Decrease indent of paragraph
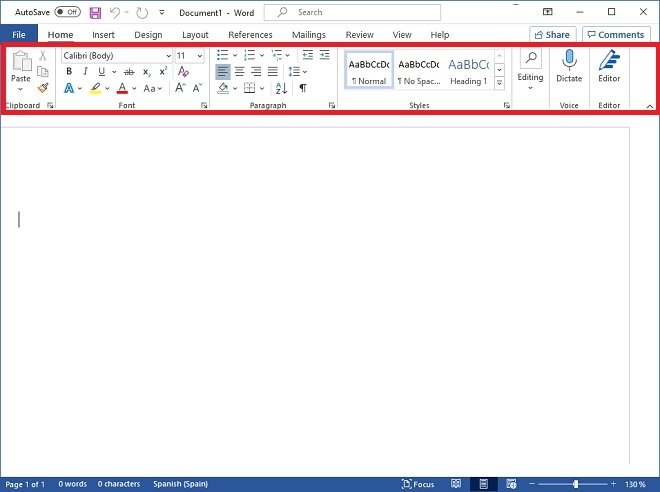Viewport: 660px width, 492px height. pos(308,55)
